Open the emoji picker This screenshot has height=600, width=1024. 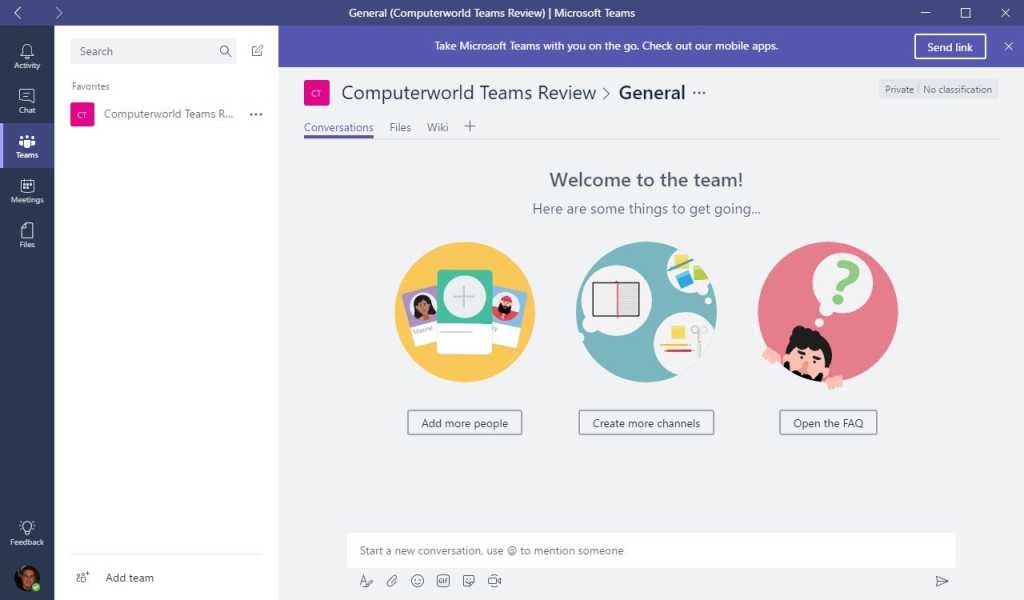click(x=417, y=580)
